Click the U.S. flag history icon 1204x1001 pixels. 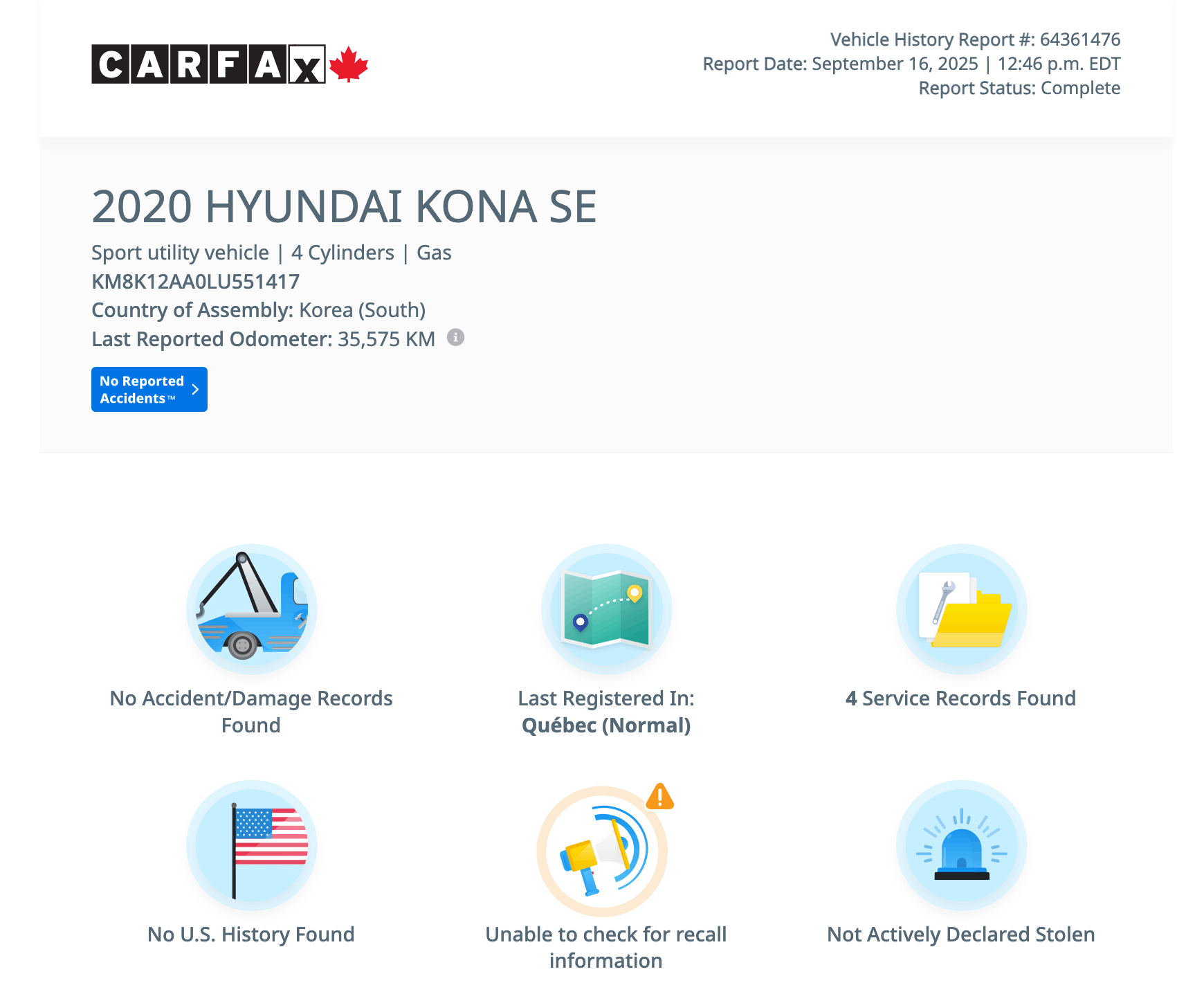251,846
